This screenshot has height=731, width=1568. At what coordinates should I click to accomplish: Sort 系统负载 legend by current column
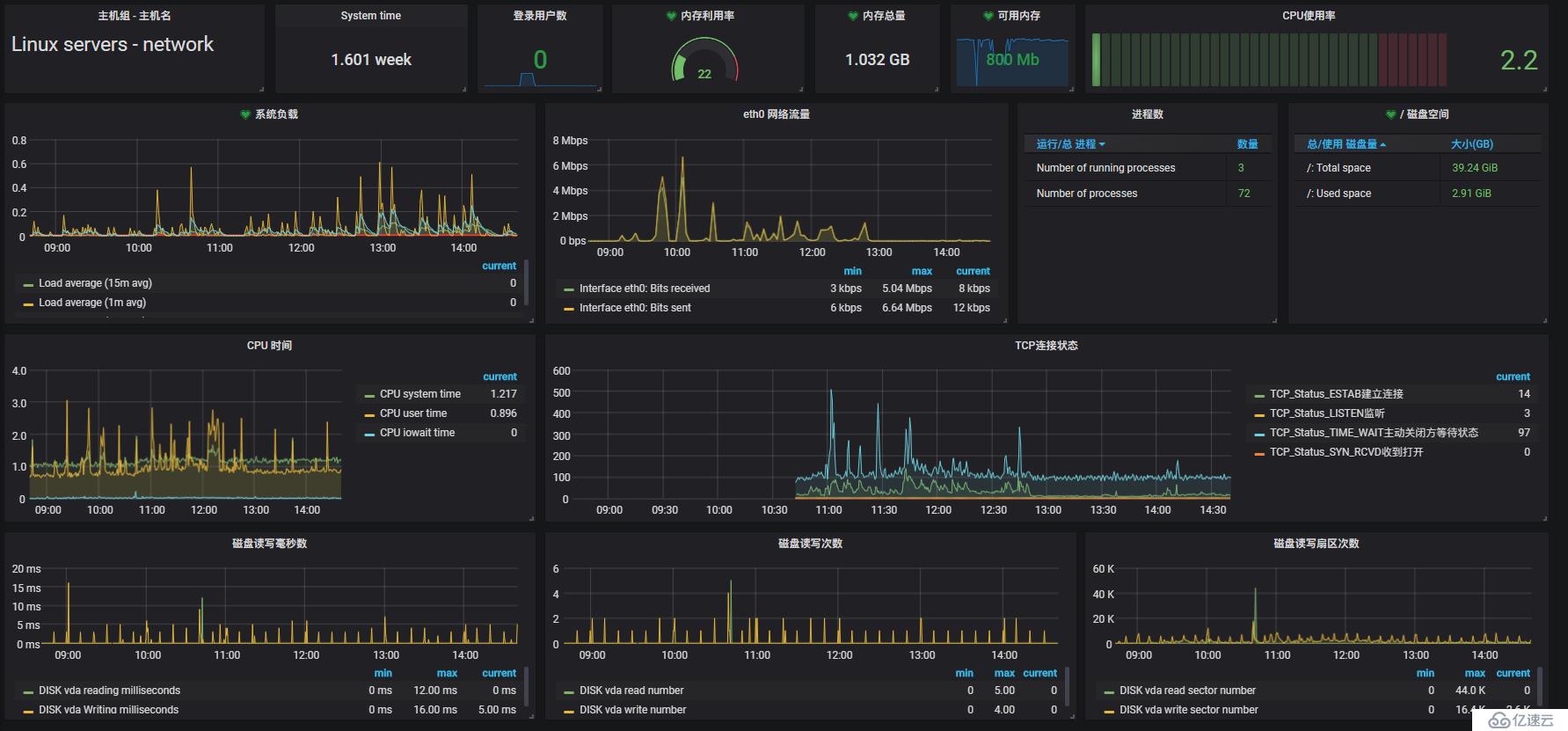(x=500, y=266)
